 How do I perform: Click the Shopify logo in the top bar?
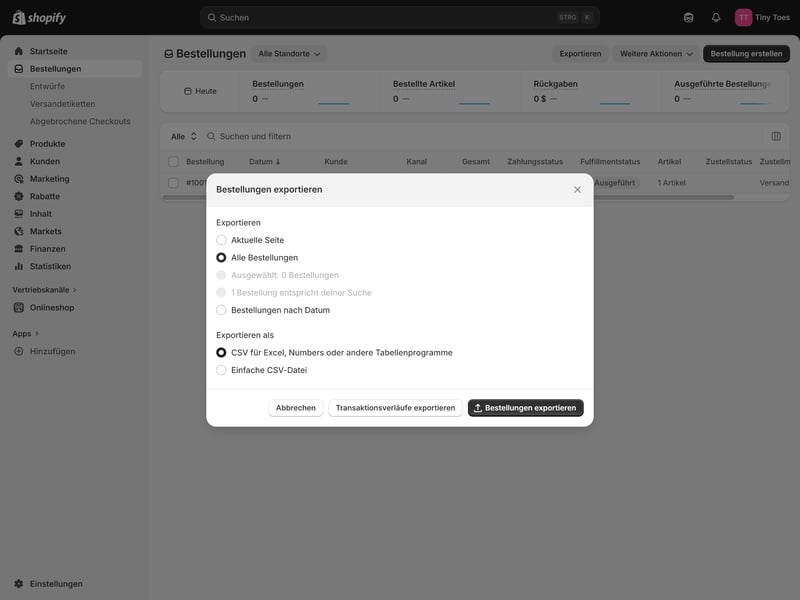click(x=39, y=17)
